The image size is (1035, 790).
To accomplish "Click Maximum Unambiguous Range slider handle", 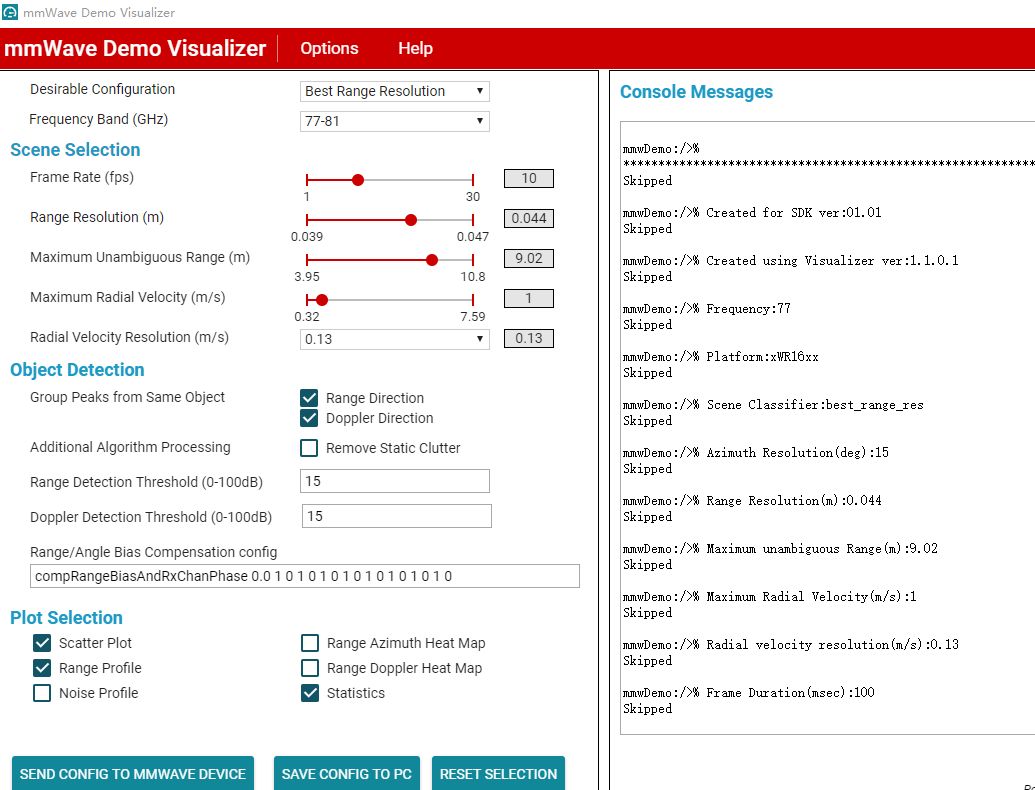I will click(432, 260).
